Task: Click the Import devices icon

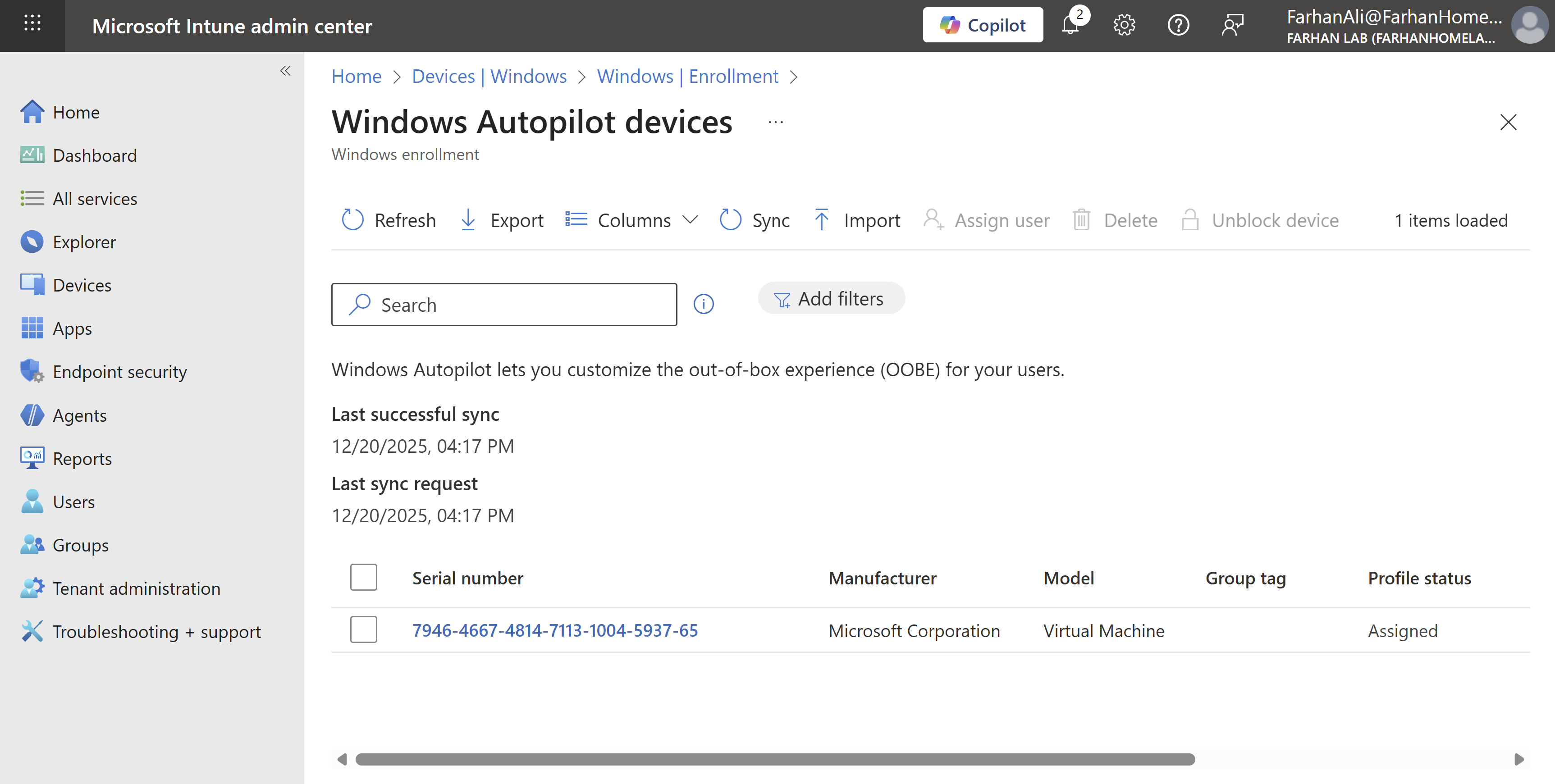Action: click(x=822, y=220)
